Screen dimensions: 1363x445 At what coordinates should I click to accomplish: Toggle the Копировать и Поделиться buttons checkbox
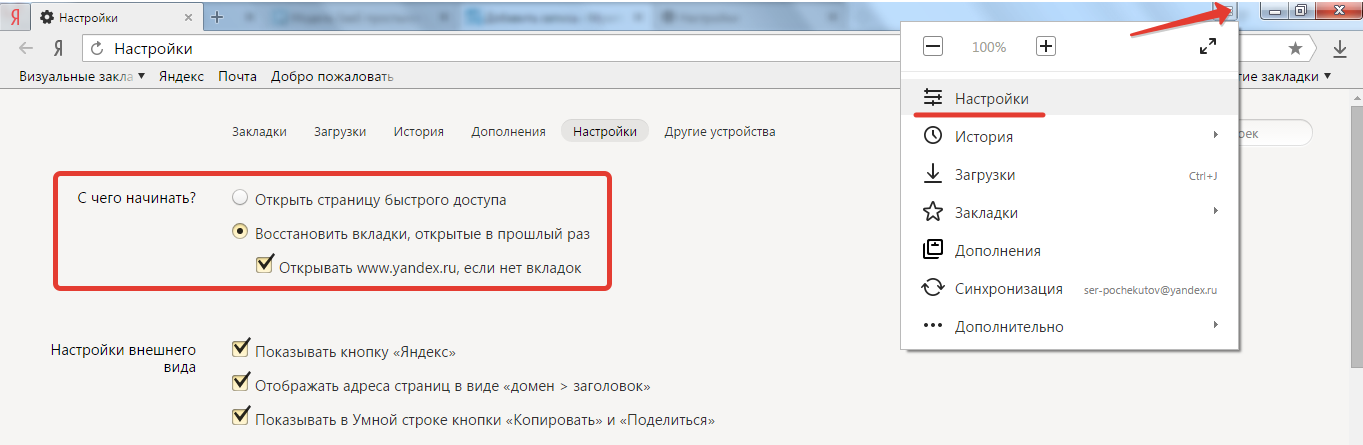click(x=240, y=417)
